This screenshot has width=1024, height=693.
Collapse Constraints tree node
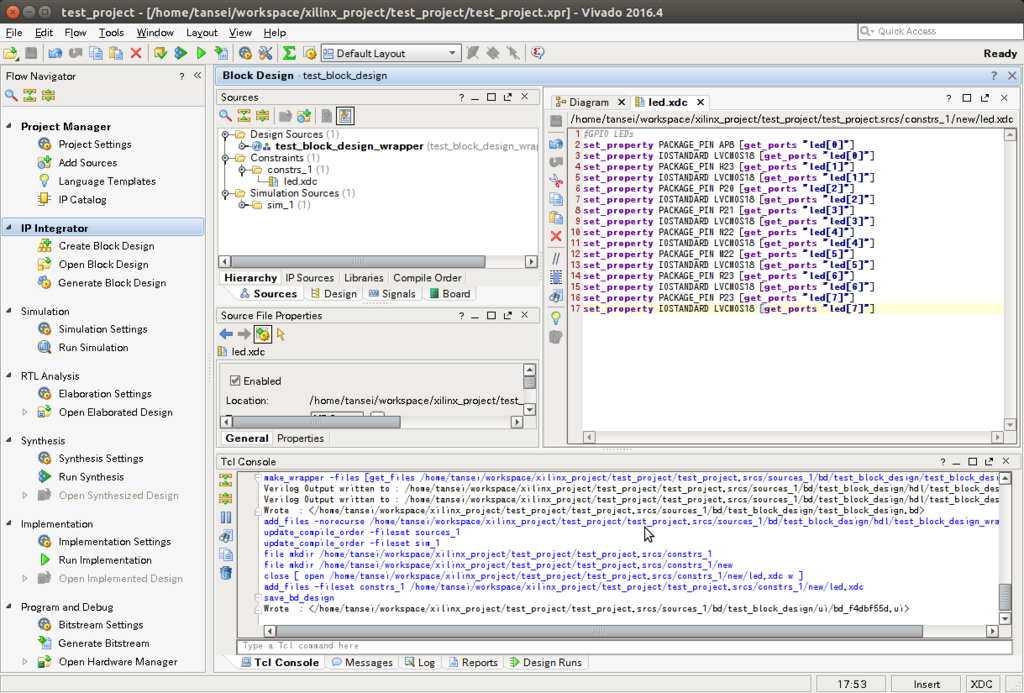coord(225,158)
